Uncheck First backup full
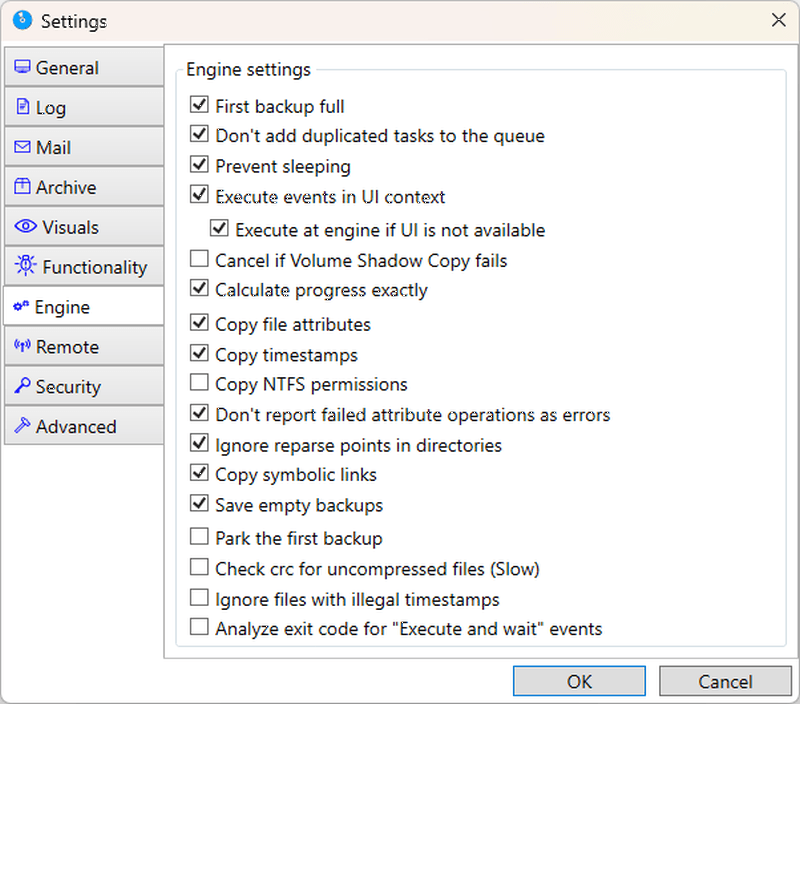Viewport: 800px width, 880px height. click(x=199, y=104)
